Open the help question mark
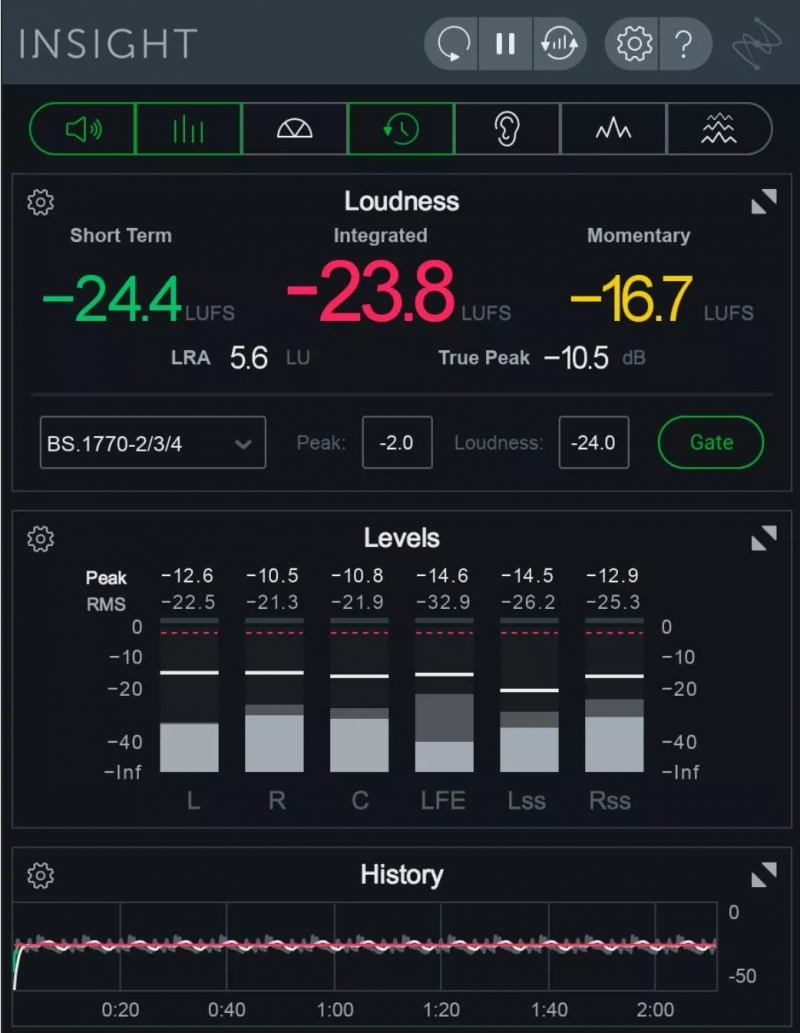 point(685,43)
